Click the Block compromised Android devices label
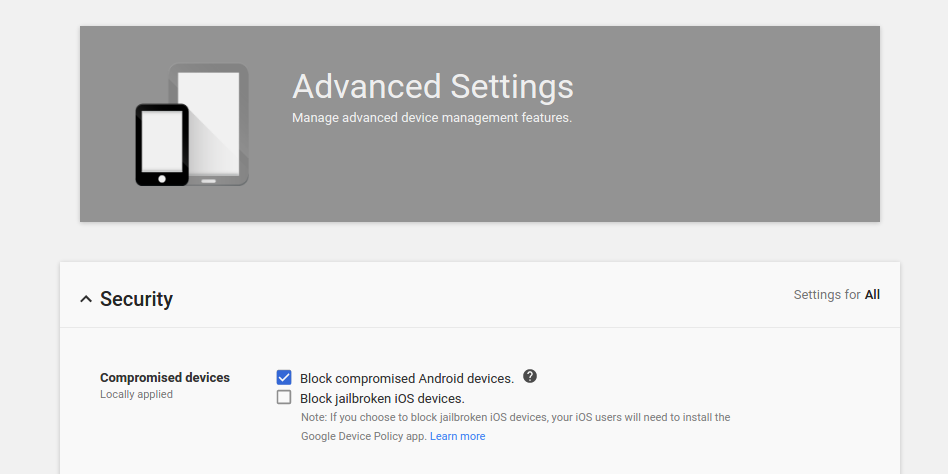Viewport: 948px width, 474px height. click(x=406, y=378)
